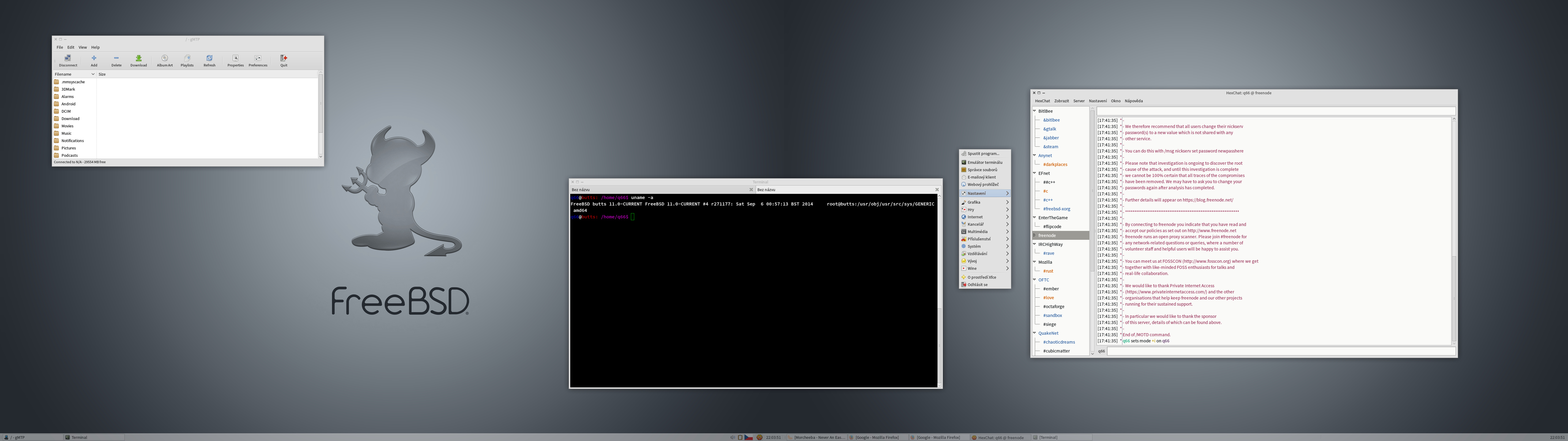Click the green Download icon in gMTP
Viewport: 1568px width, 441px height.
point(138,58)
